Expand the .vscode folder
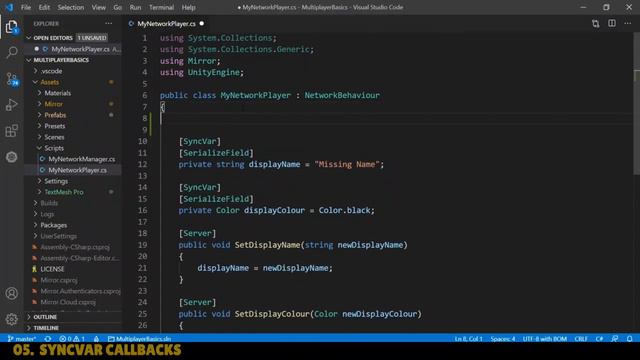640x360 pixels. point(51,71)
